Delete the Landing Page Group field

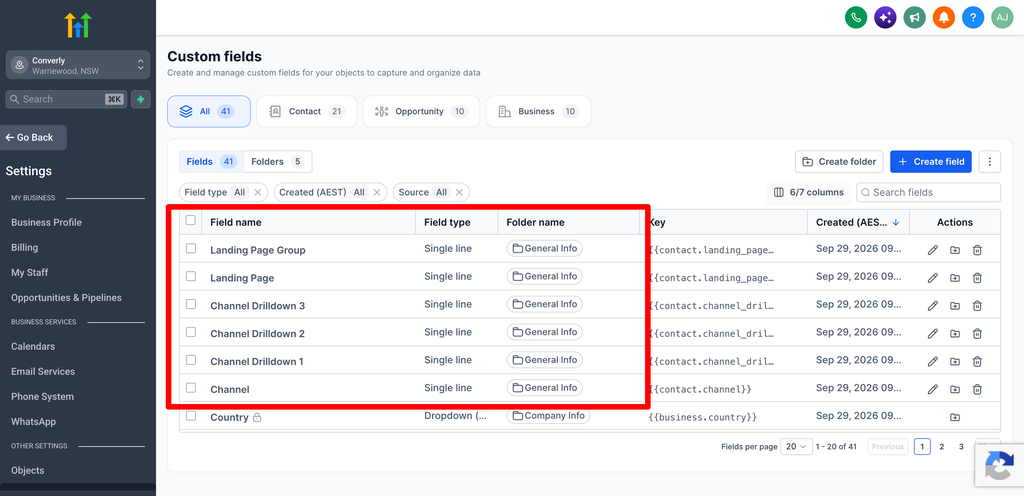(x=977, y=250)
